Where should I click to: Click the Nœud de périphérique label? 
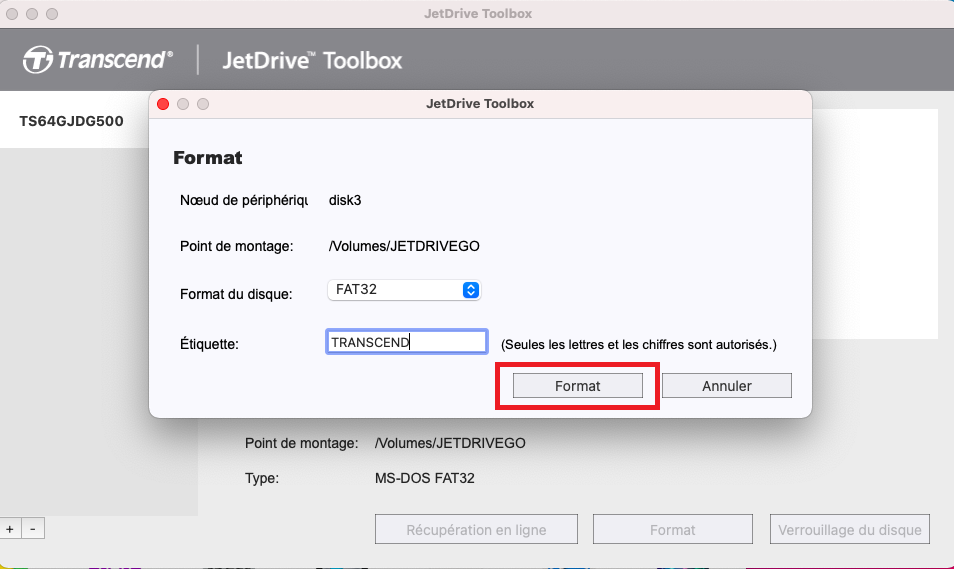[x=244, y=200]
